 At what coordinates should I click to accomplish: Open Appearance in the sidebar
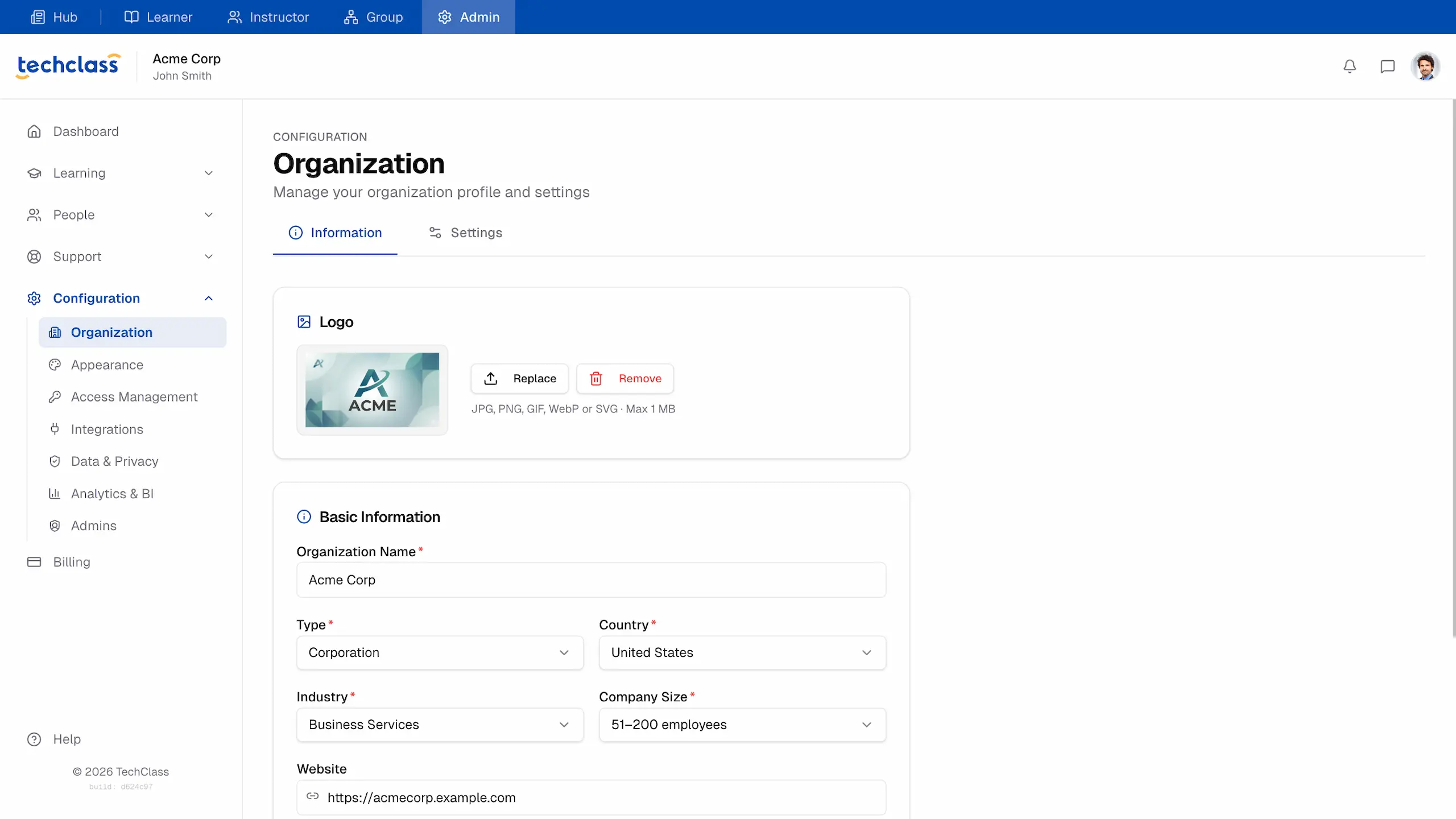(x=107, y=365)
